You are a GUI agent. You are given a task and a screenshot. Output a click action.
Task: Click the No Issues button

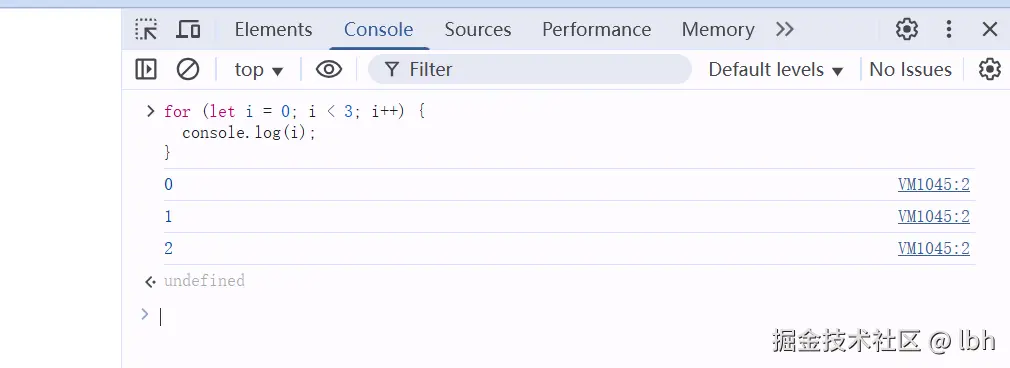click(x=910, y=70)
